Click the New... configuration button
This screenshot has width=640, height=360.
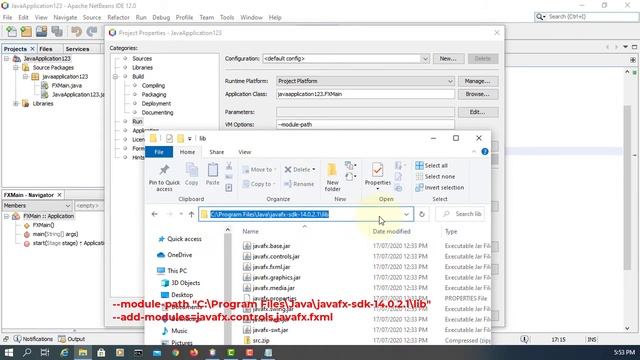[x=448, y=59]
